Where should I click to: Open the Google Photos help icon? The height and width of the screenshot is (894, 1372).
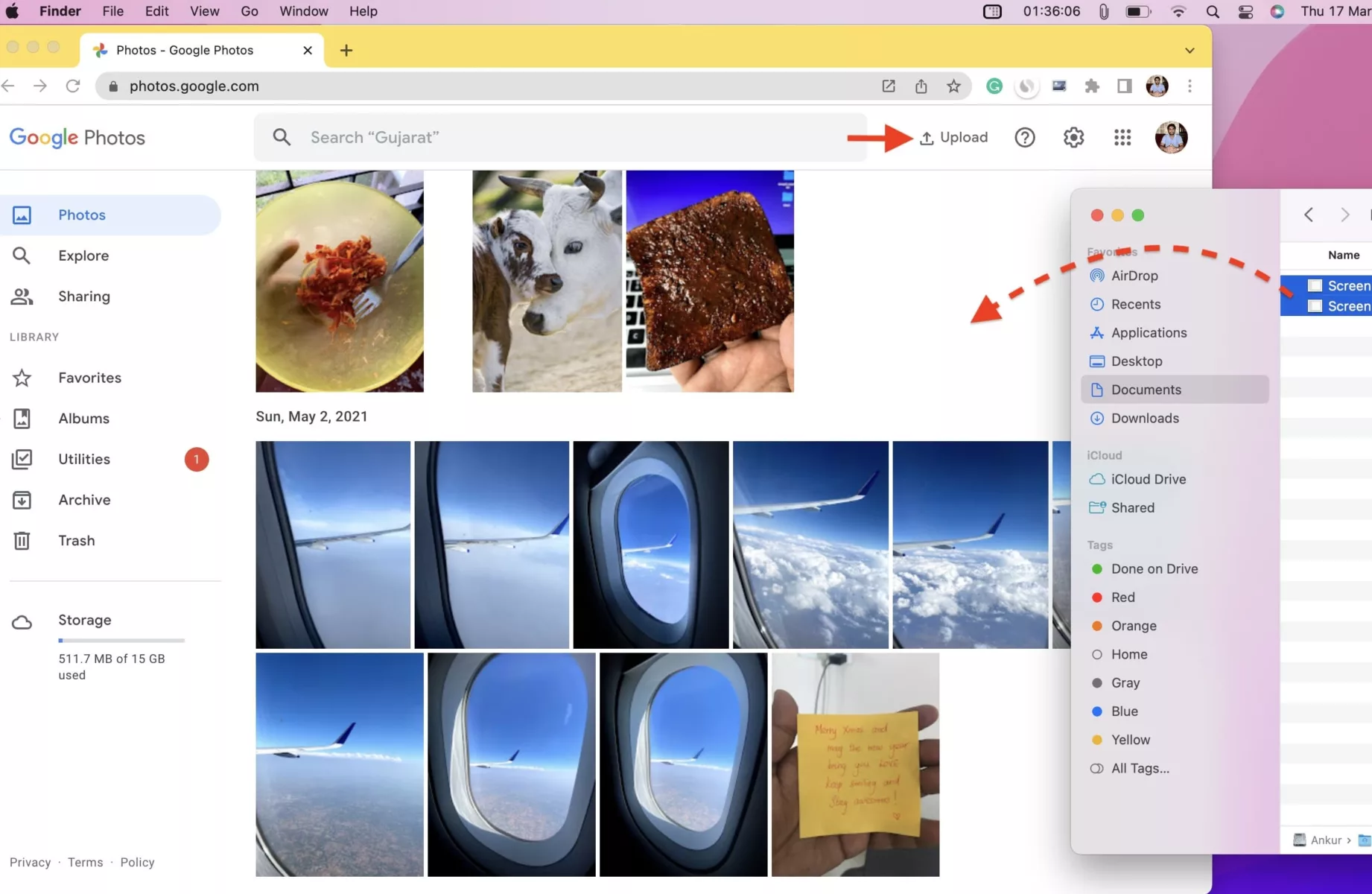point(1025,137)
